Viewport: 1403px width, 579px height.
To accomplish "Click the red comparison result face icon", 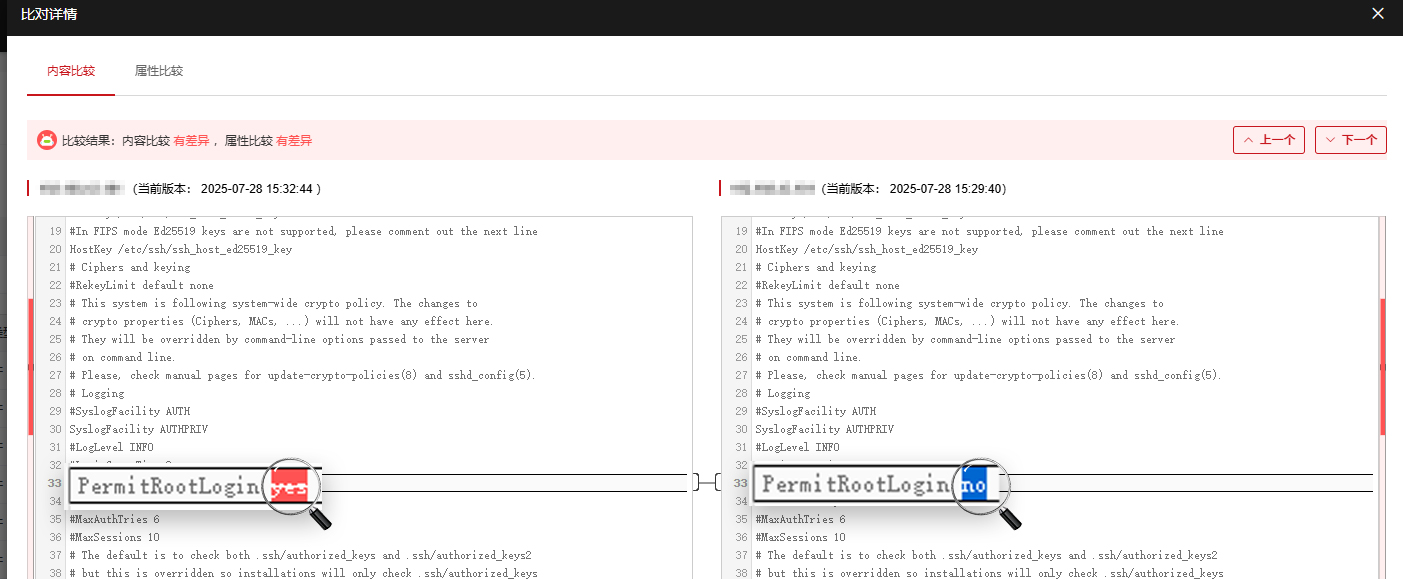I will point(47,141).
